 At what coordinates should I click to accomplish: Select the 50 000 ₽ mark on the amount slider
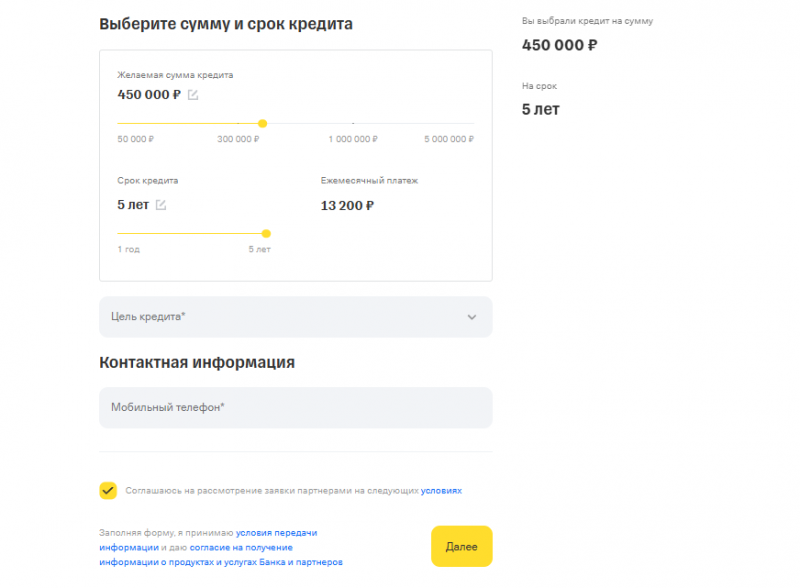click(x=134, y=139)
